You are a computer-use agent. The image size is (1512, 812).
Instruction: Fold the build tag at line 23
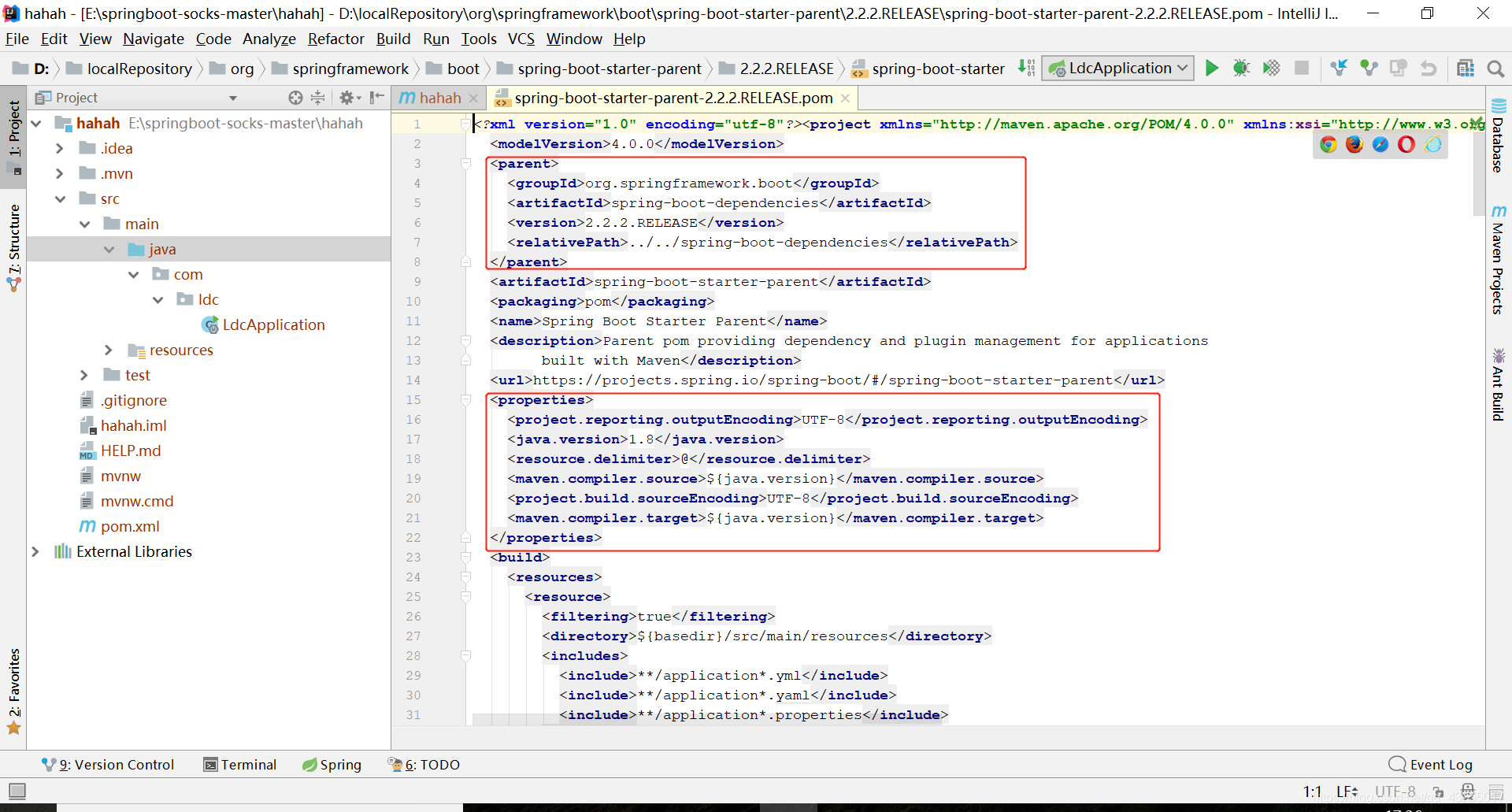[x=465, y=558]
